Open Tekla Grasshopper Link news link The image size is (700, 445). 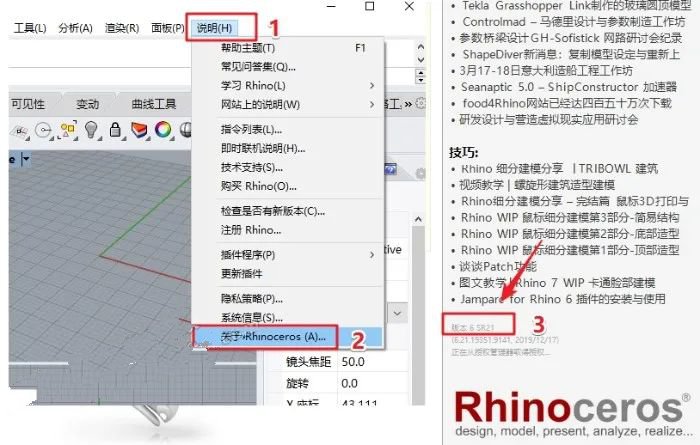coord(576,6)
